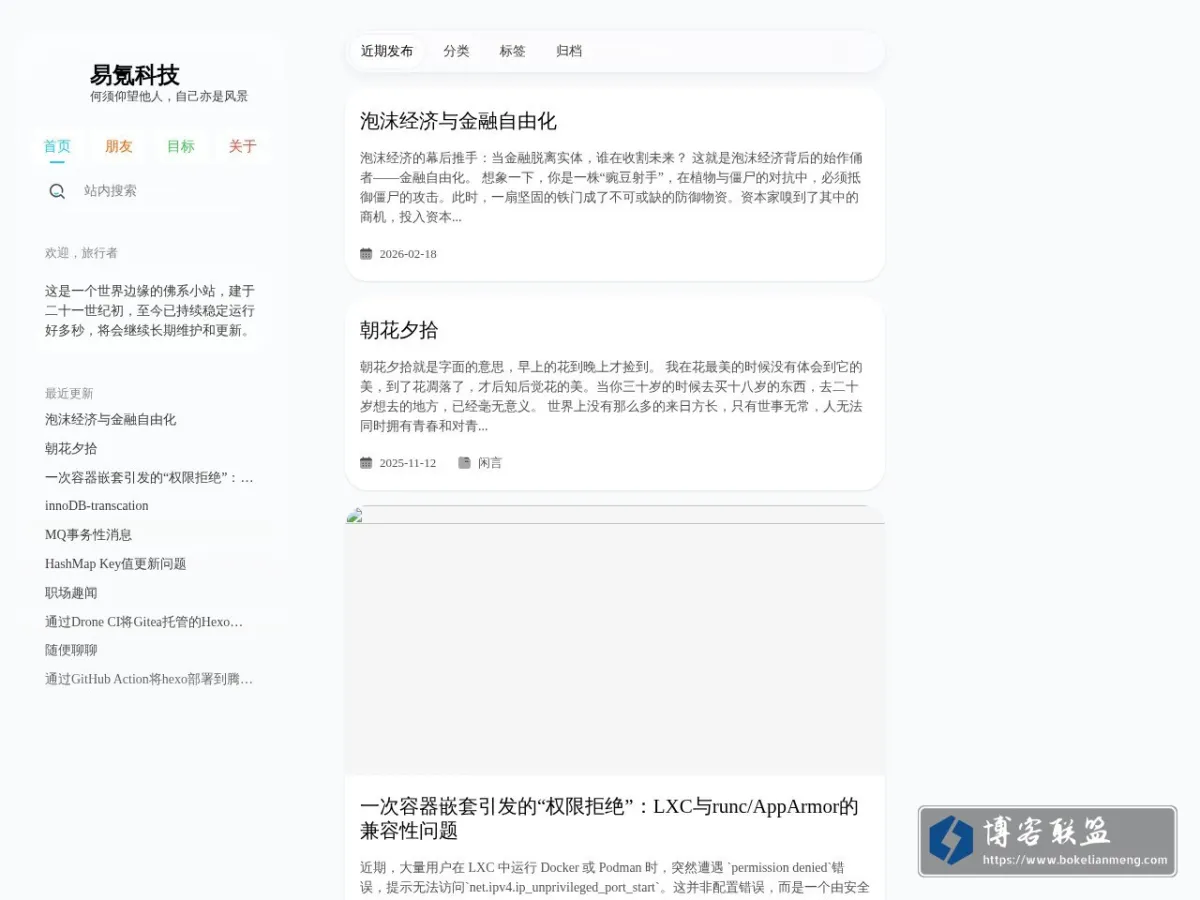The image size is (1200, 900).
Task: Open post title 泡沫经济与金融自由化
Action: (458, 121)
